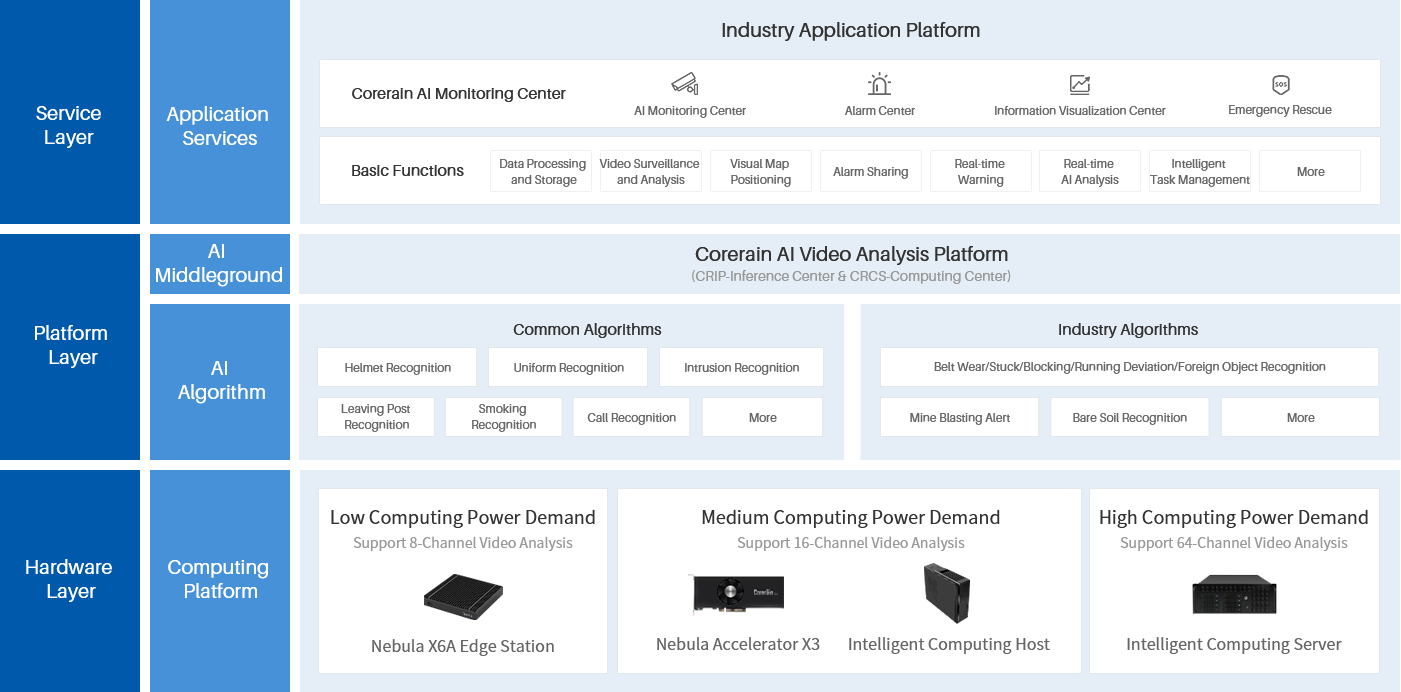This screenshot has height=692, width=1401.
Task: Select the Computing Platform sidebar item
Action: click(219, 579)
